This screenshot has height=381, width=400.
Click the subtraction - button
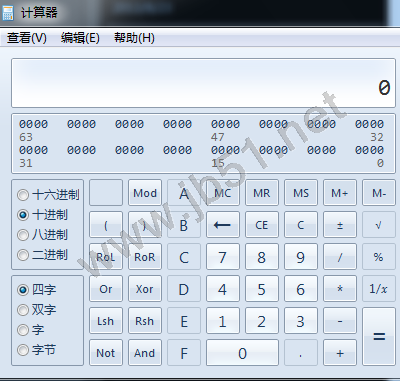pos(340,321)
